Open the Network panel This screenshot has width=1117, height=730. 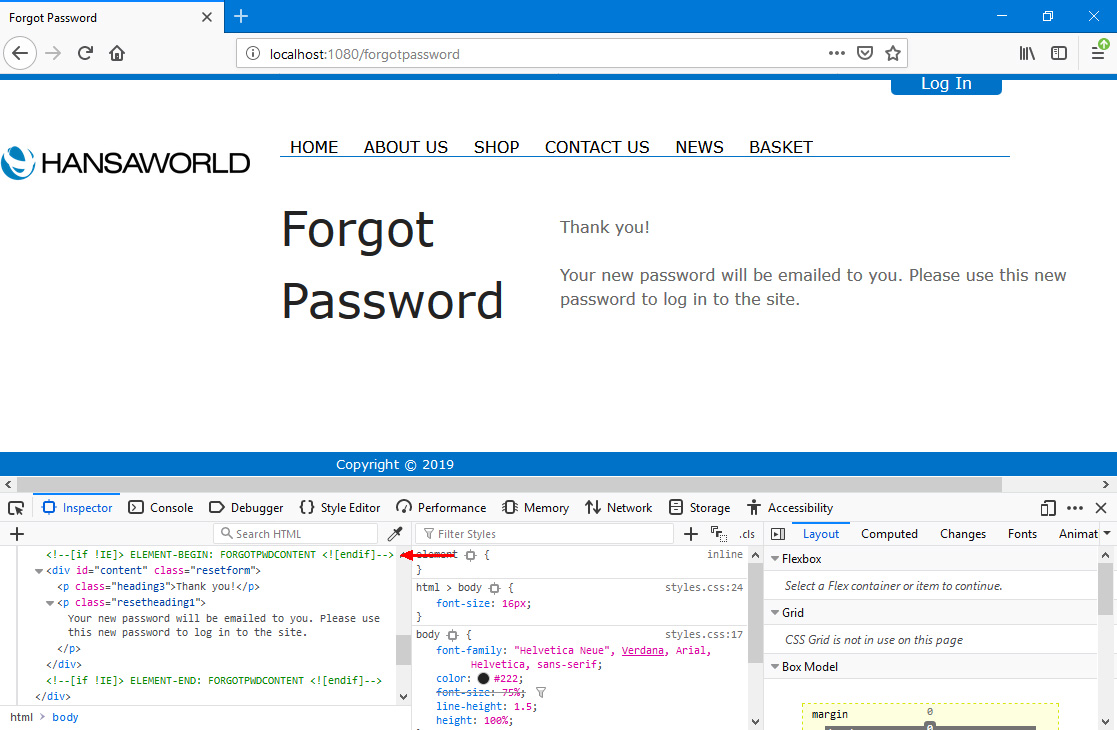(619, 508)
